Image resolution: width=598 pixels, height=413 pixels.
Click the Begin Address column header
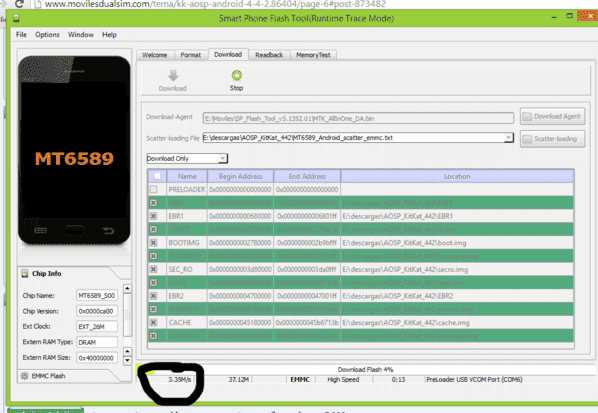[x=240, y=176]
